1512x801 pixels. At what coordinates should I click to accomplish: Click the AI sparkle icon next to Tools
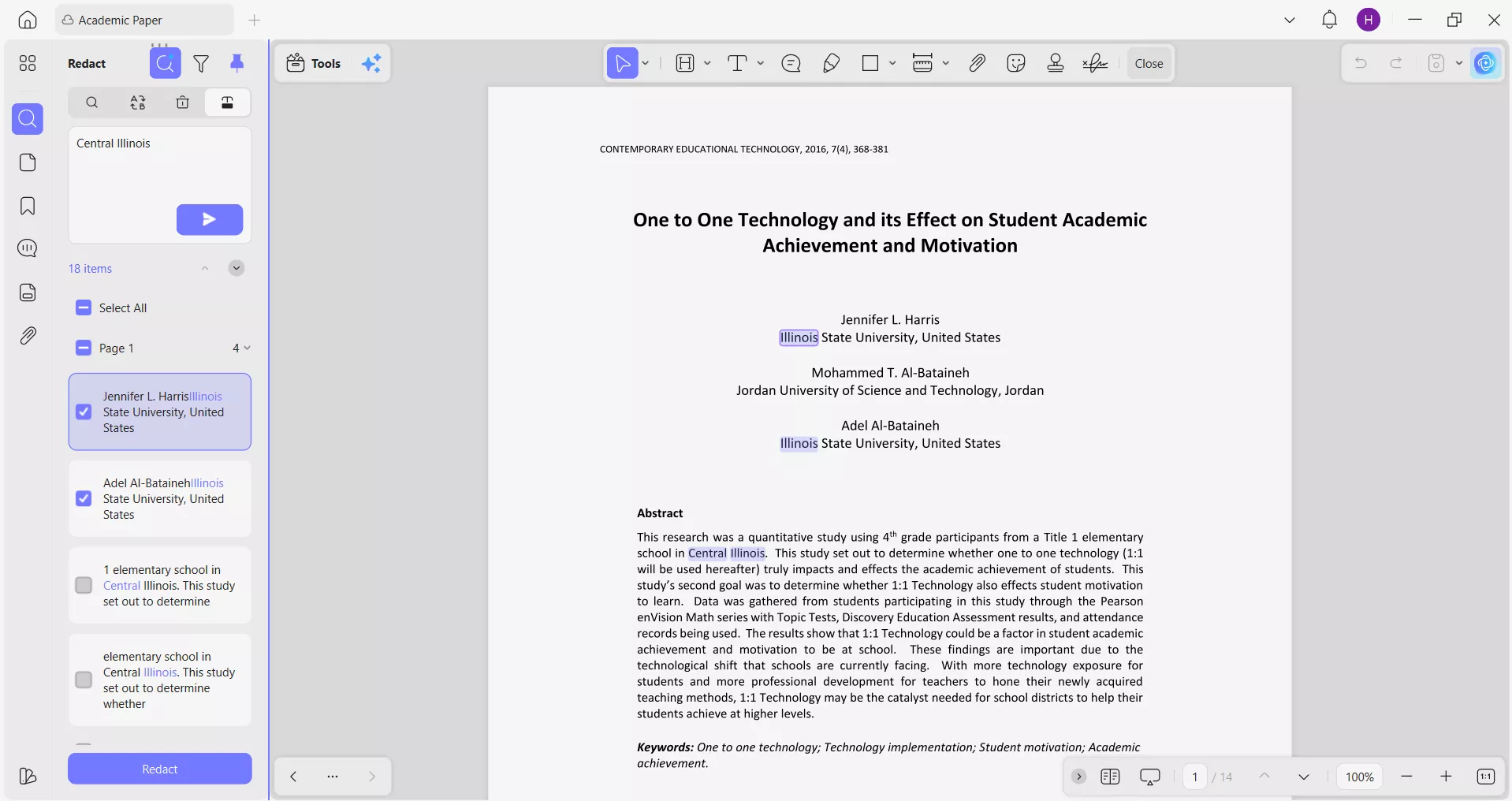tap(371, 63)
